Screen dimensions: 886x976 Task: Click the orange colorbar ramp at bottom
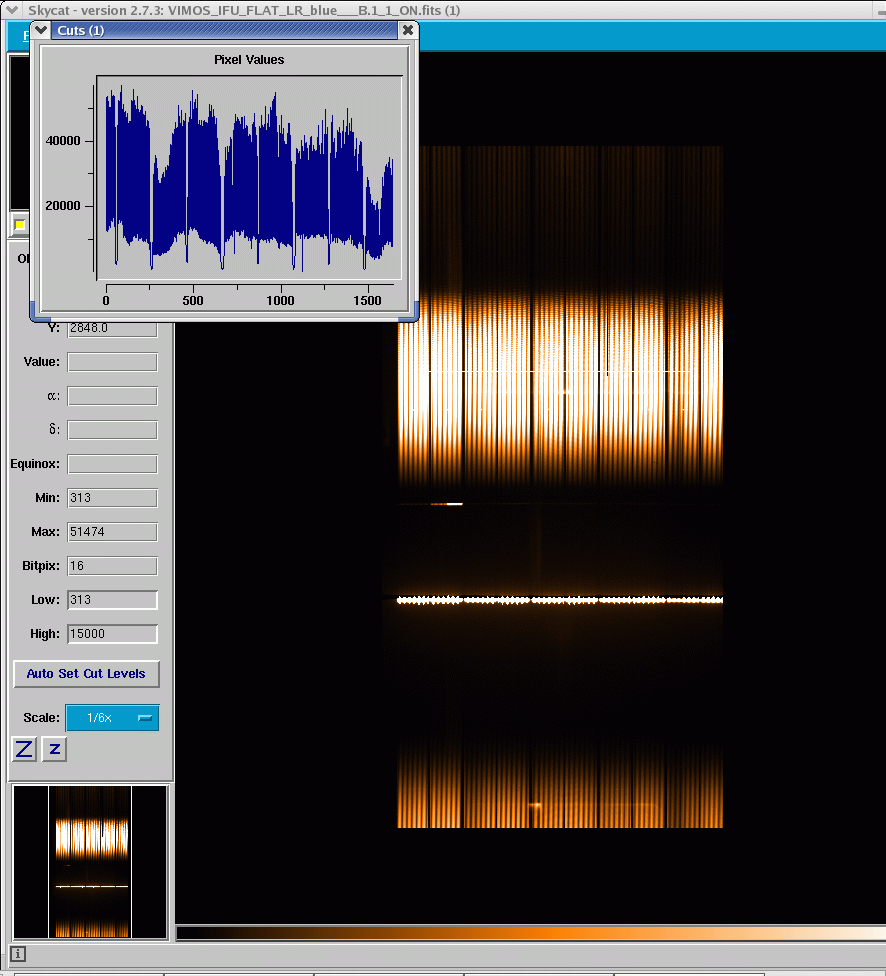530,932
